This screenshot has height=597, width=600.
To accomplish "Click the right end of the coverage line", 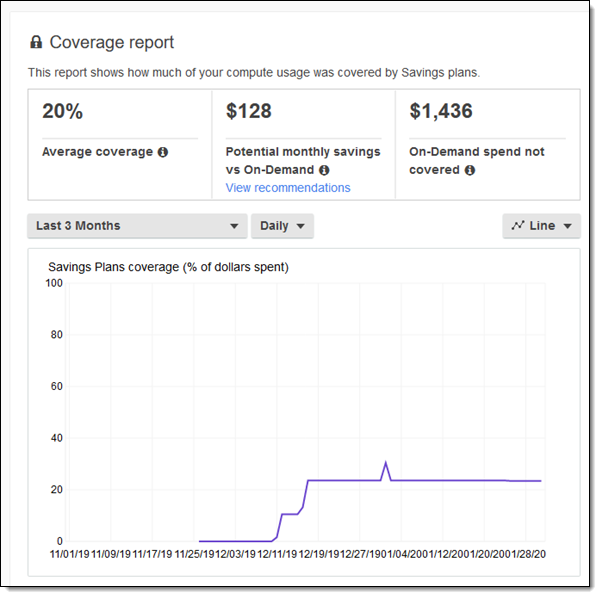I will coord(541,481).
